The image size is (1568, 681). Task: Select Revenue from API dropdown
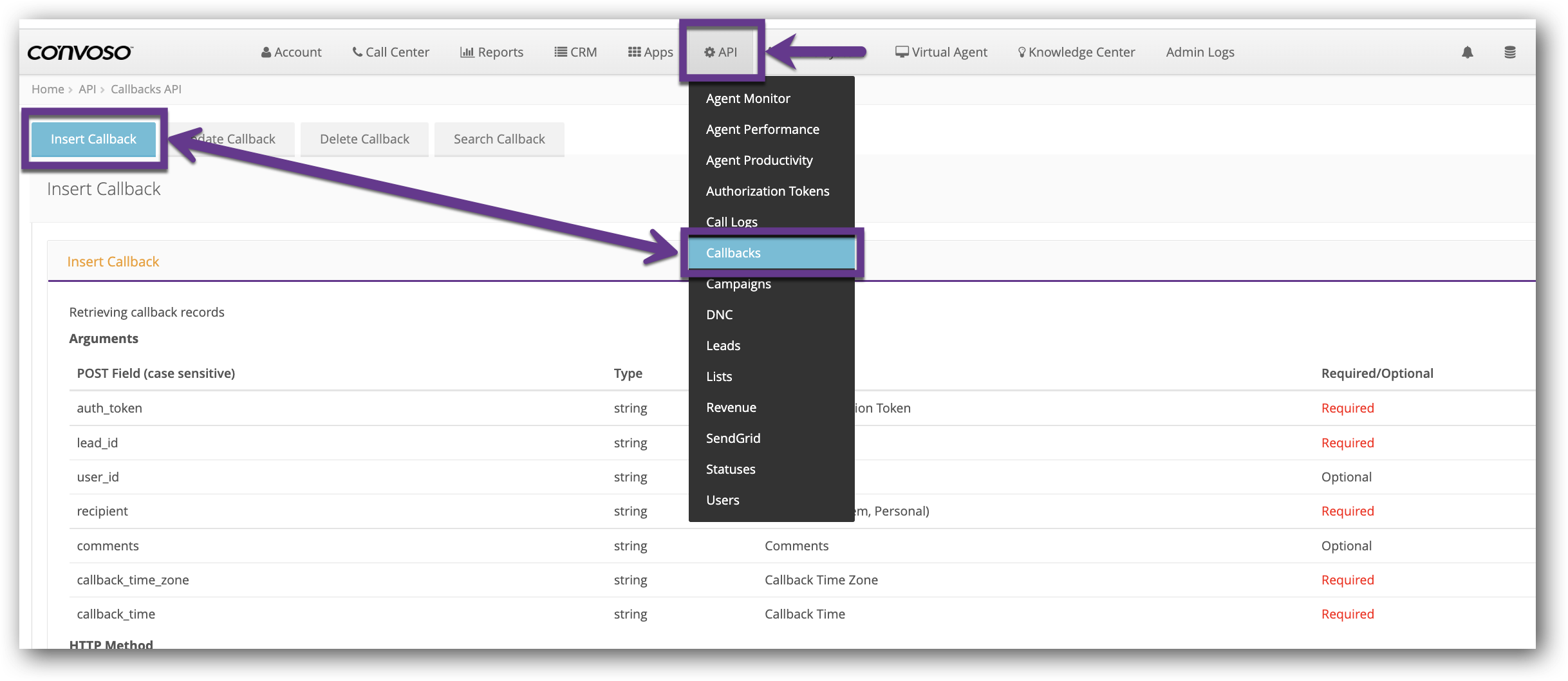point(771,407)
